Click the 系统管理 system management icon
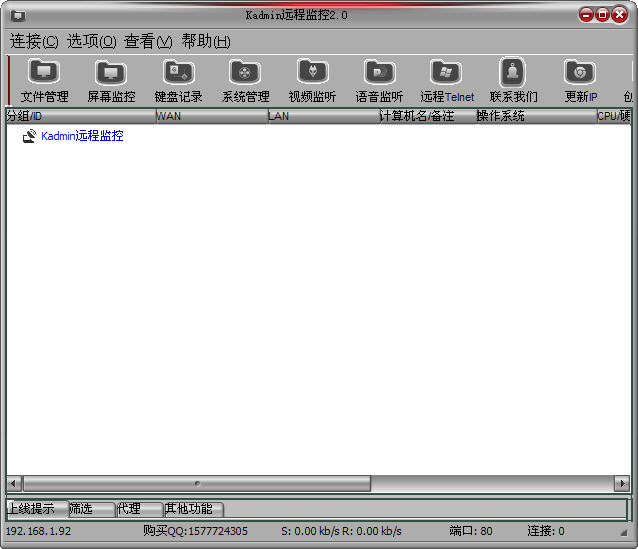638x549 pixels. coord(245,80)
